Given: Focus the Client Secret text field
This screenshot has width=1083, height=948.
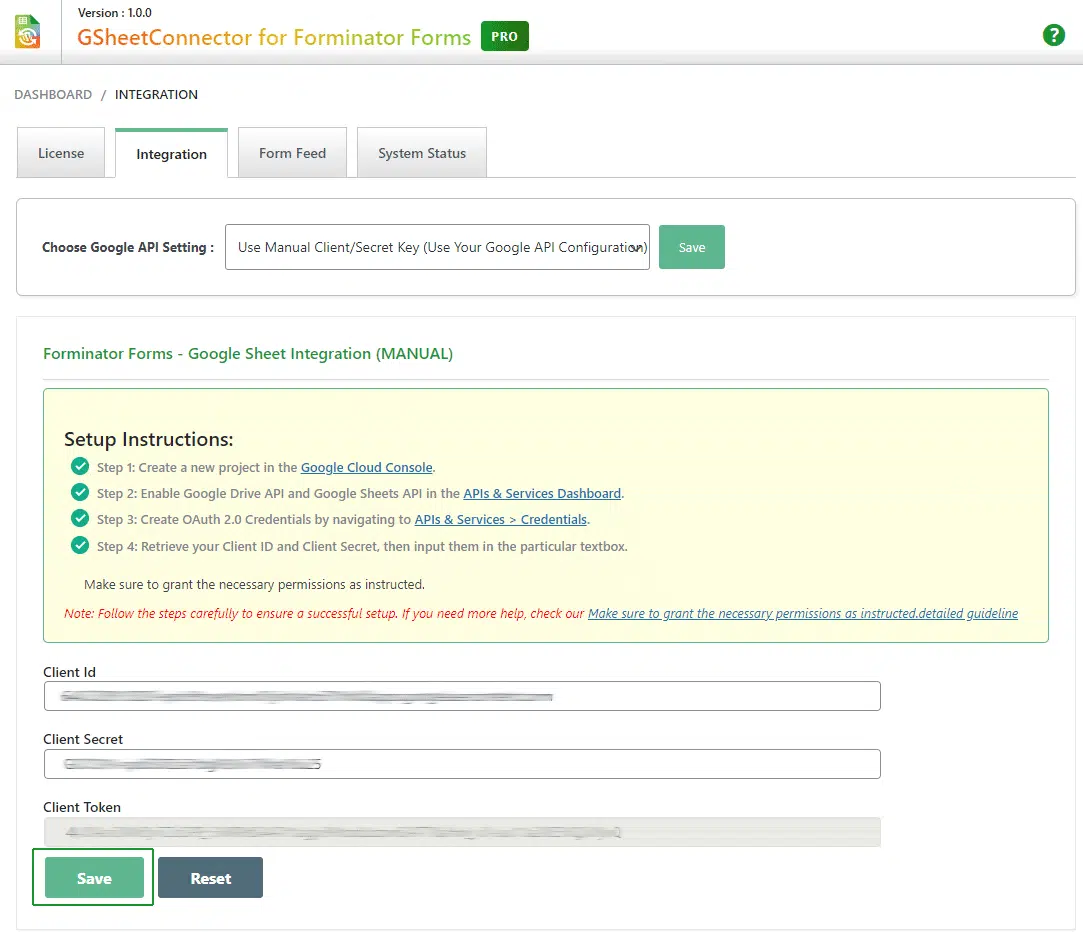Looking at the screenshot, I should point(461,764).
